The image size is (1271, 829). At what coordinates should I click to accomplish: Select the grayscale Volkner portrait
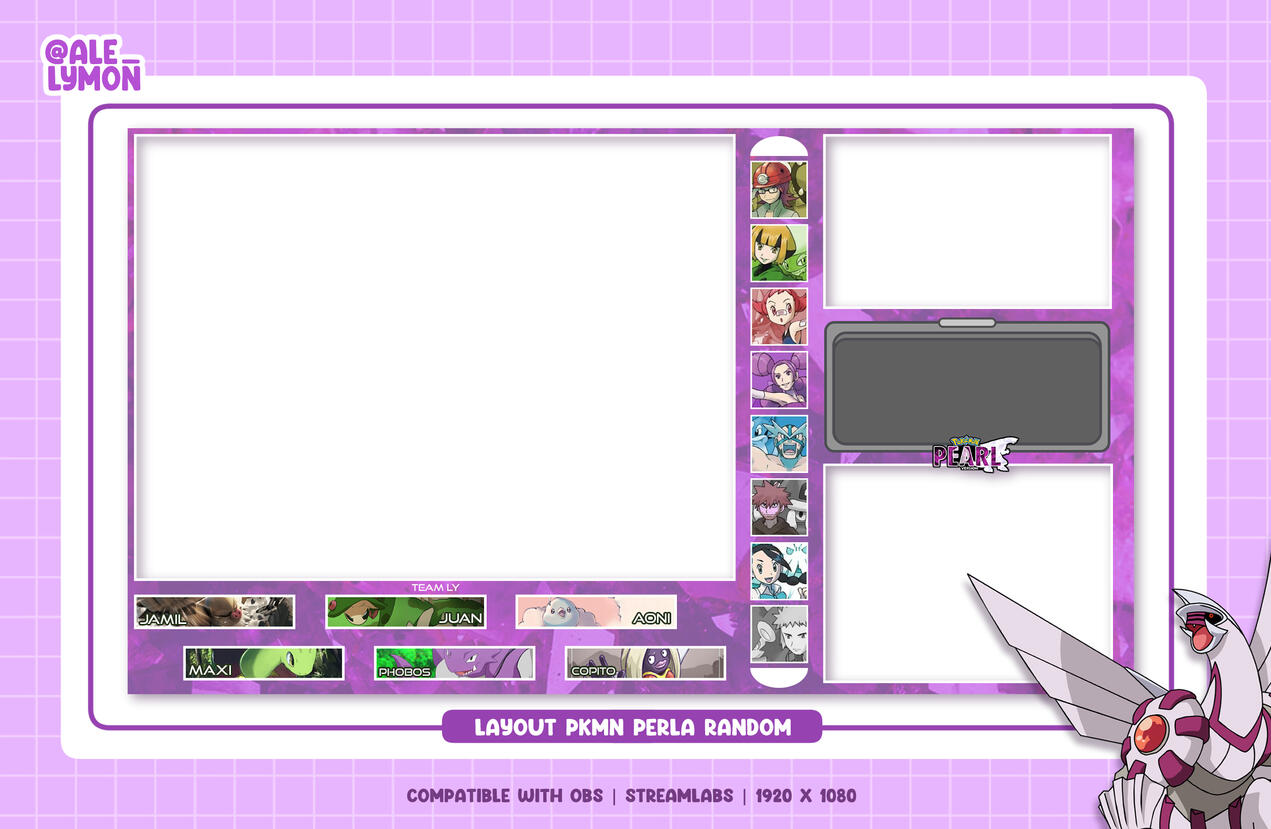(779, 634)
